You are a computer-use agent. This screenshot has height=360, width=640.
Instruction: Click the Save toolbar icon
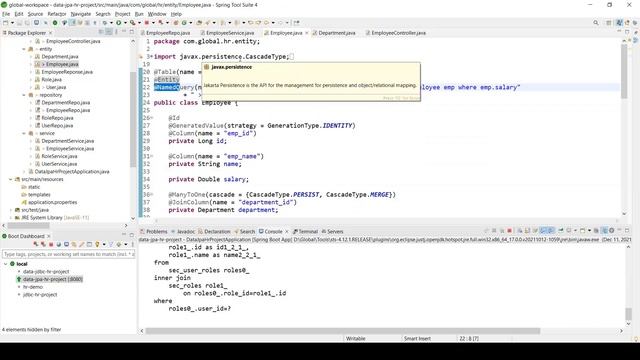click(x=20, y=23)
